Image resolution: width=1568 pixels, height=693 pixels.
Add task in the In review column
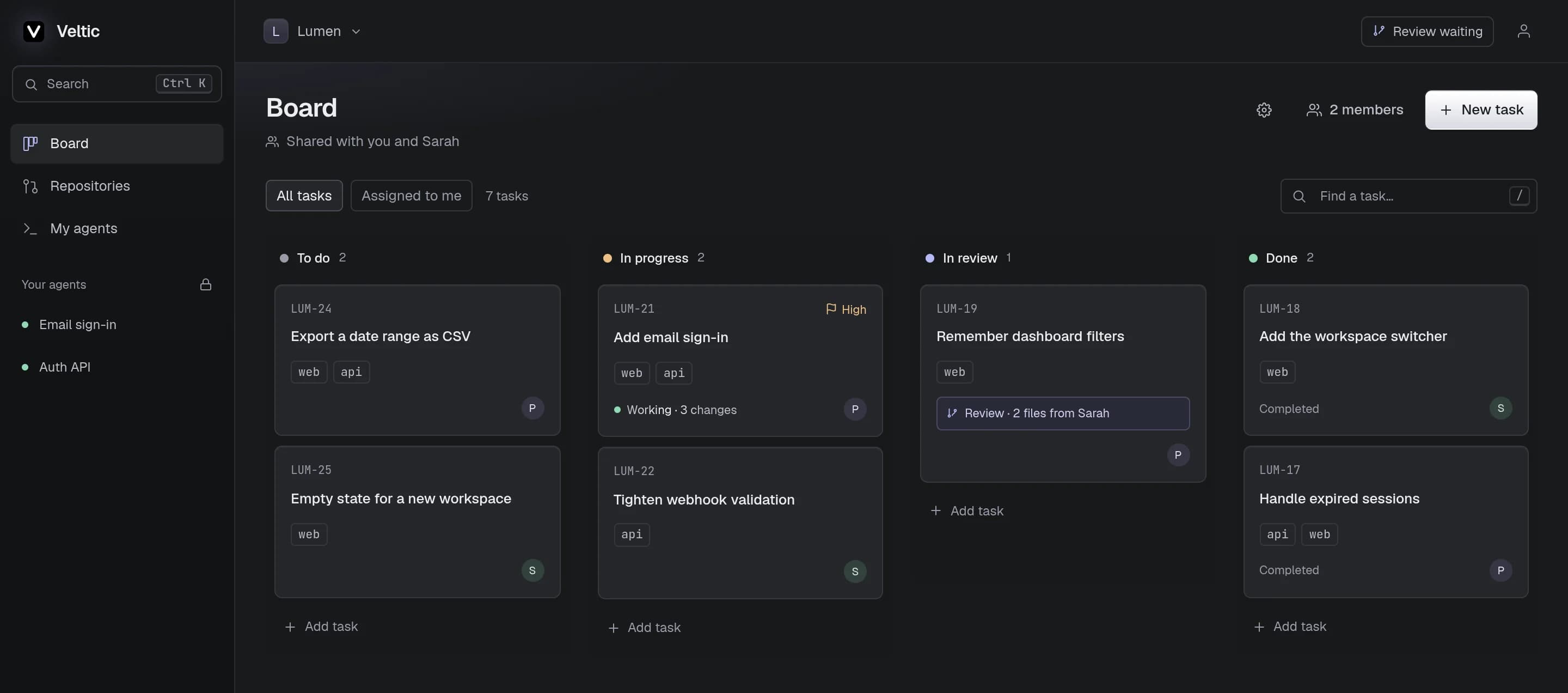click(967, 511)
